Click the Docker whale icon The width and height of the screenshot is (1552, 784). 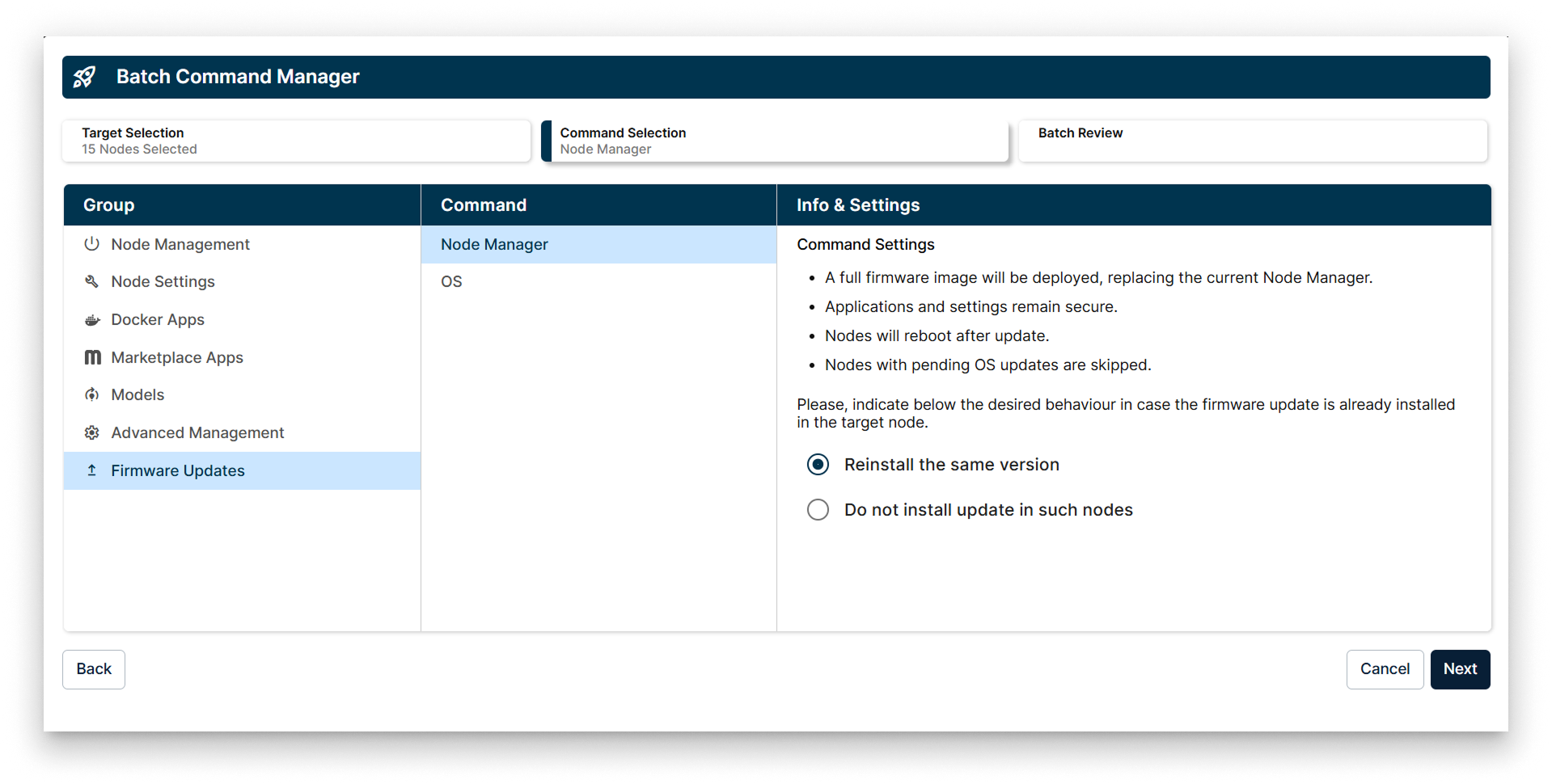click(91, 319)
